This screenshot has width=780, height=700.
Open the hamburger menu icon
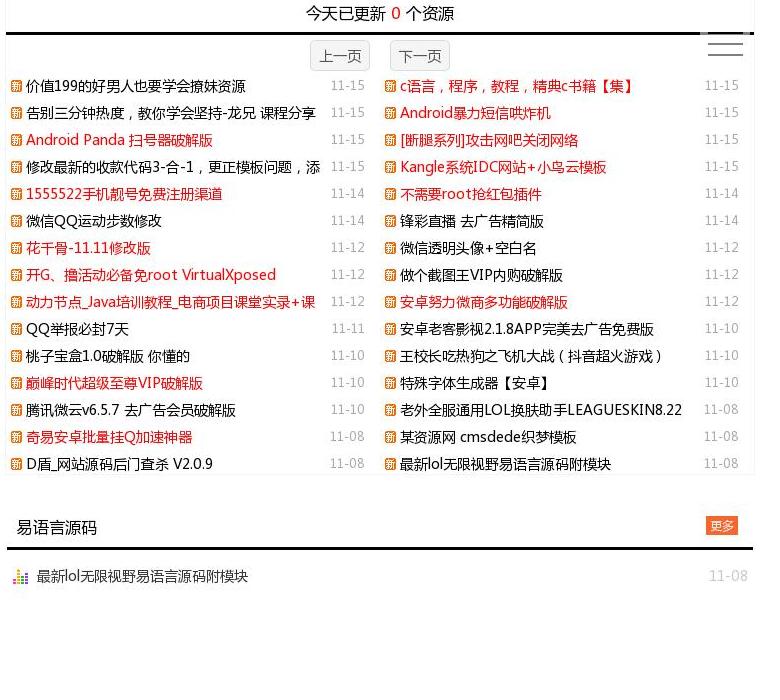725,49
